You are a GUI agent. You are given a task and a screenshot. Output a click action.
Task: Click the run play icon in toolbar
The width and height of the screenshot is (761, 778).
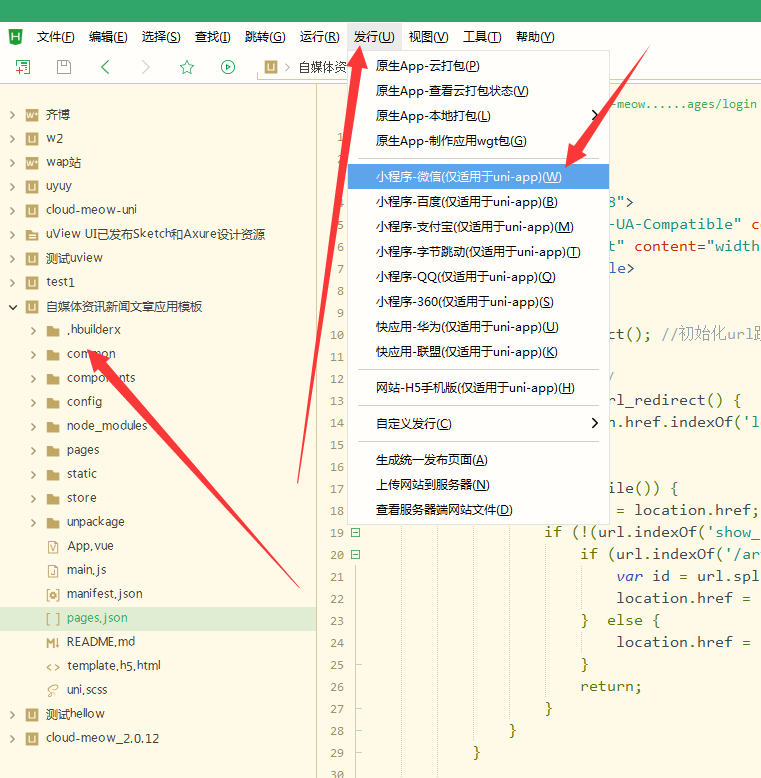click(228, 67)
